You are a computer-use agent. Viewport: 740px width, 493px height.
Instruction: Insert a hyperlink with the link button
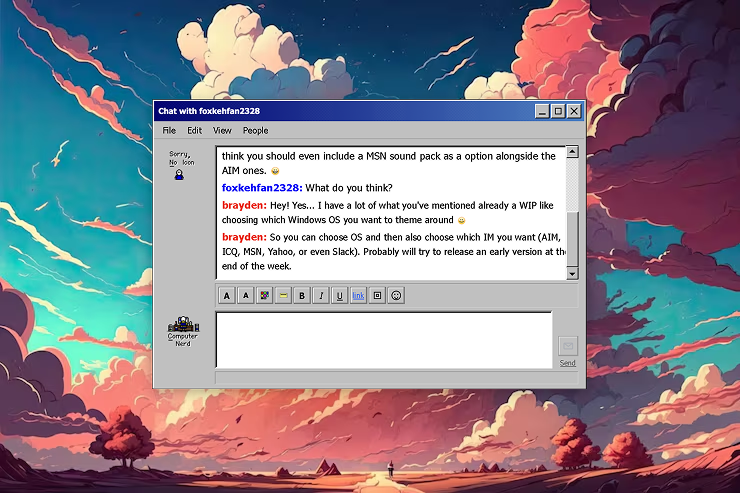(x=358, y=296)
